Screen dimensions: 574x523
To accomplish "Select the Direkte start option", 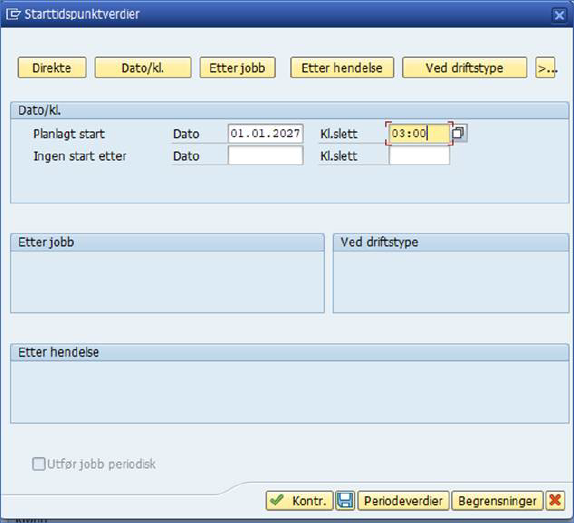I will click(x=52, y=68).
